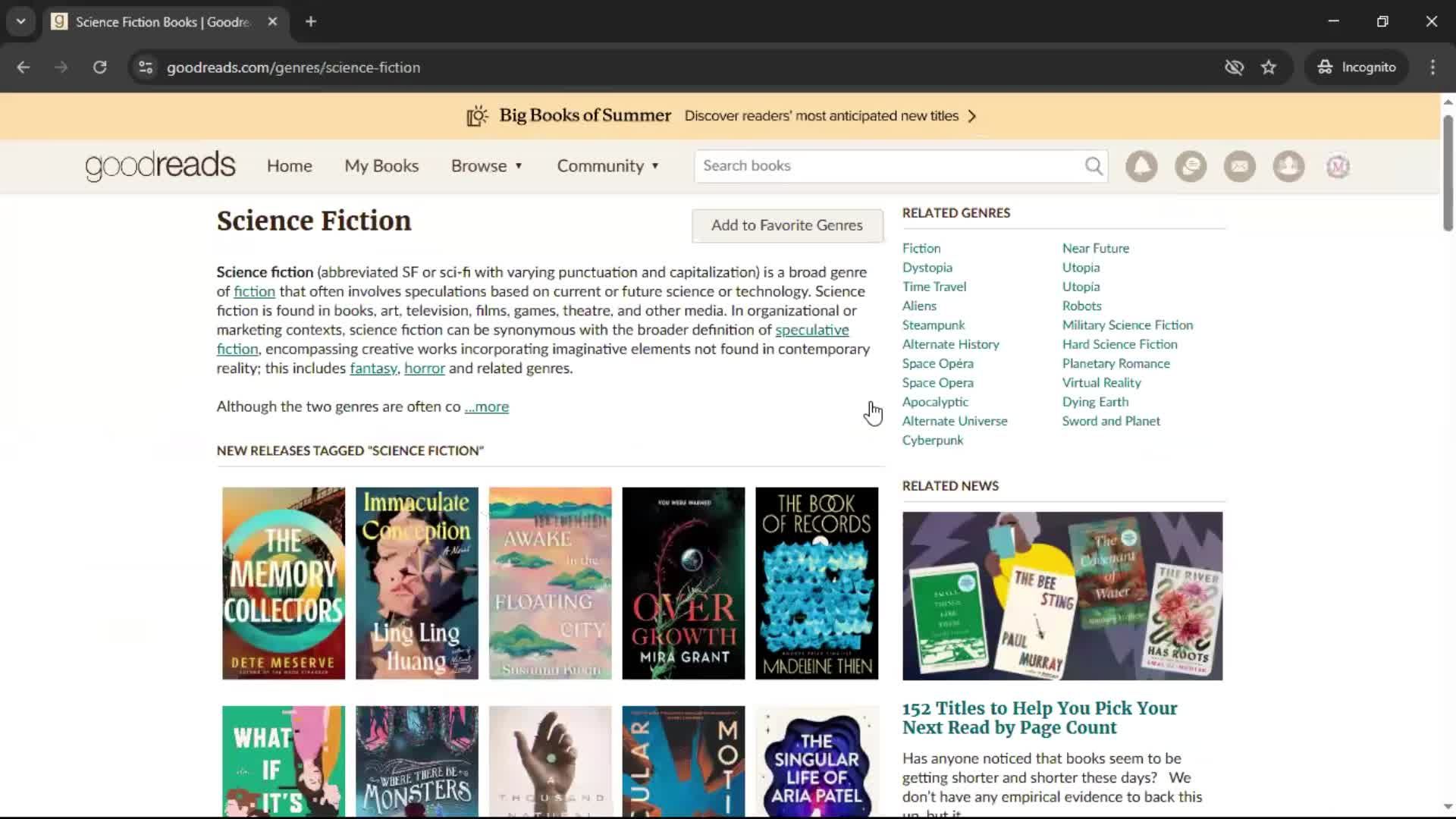This screenshot has width=1456, height=819.
Task: Open Sword and Planet genre
Action: (x=1111, y=421)
